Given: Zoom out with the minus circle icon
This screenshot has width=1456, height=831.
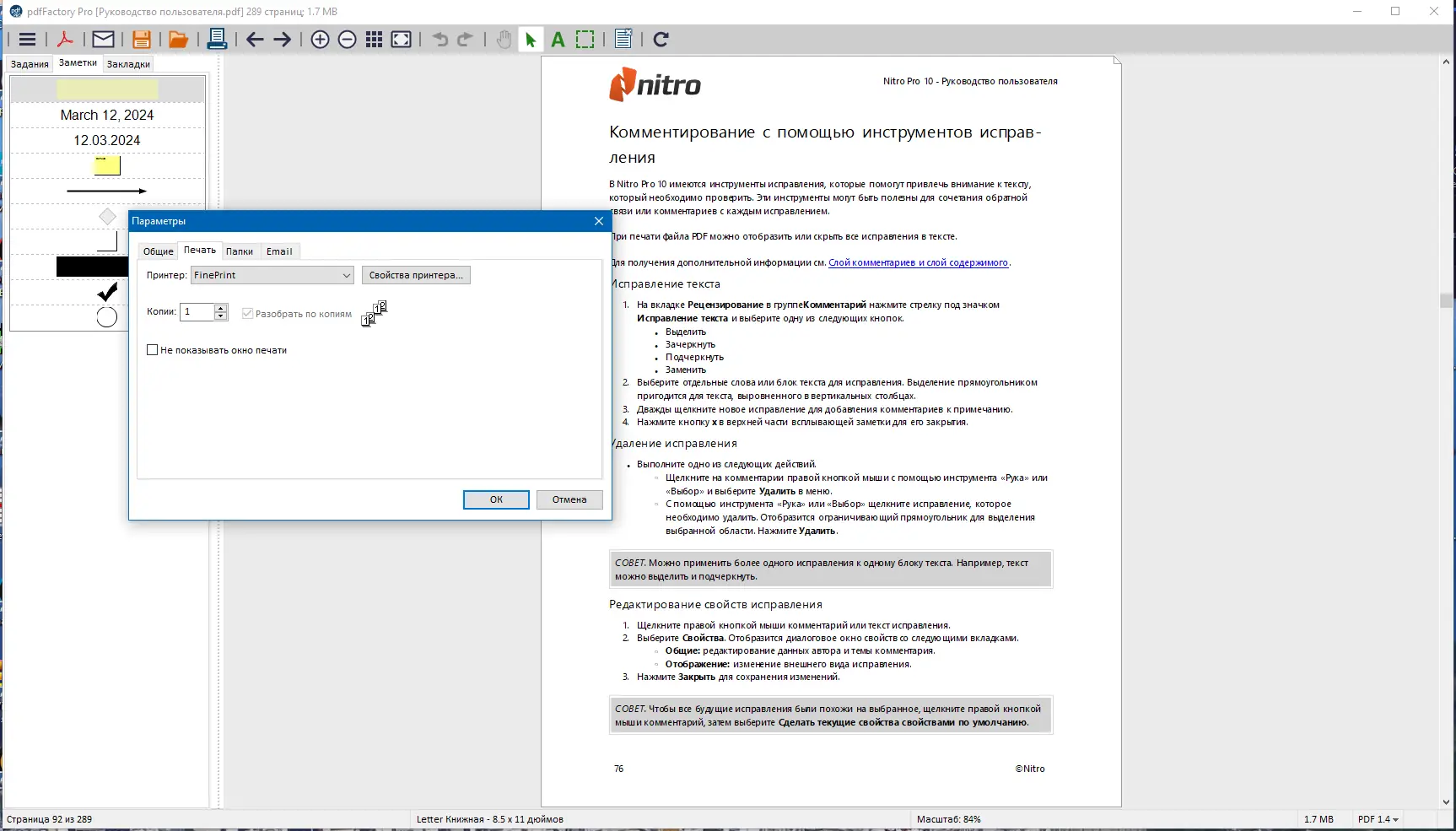Looking at the screenshot, I should pos(347,40).
